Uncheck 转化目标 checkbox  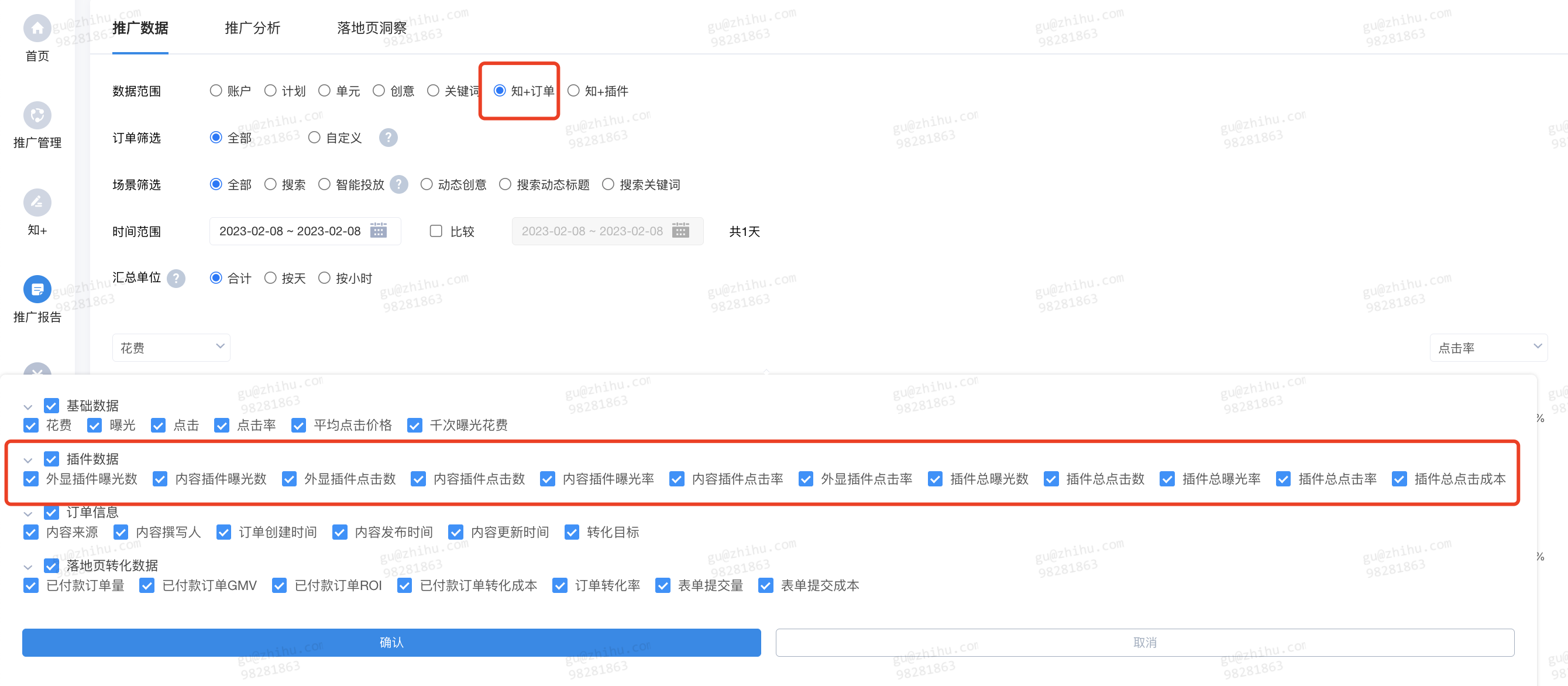click(x=572, y=533)
